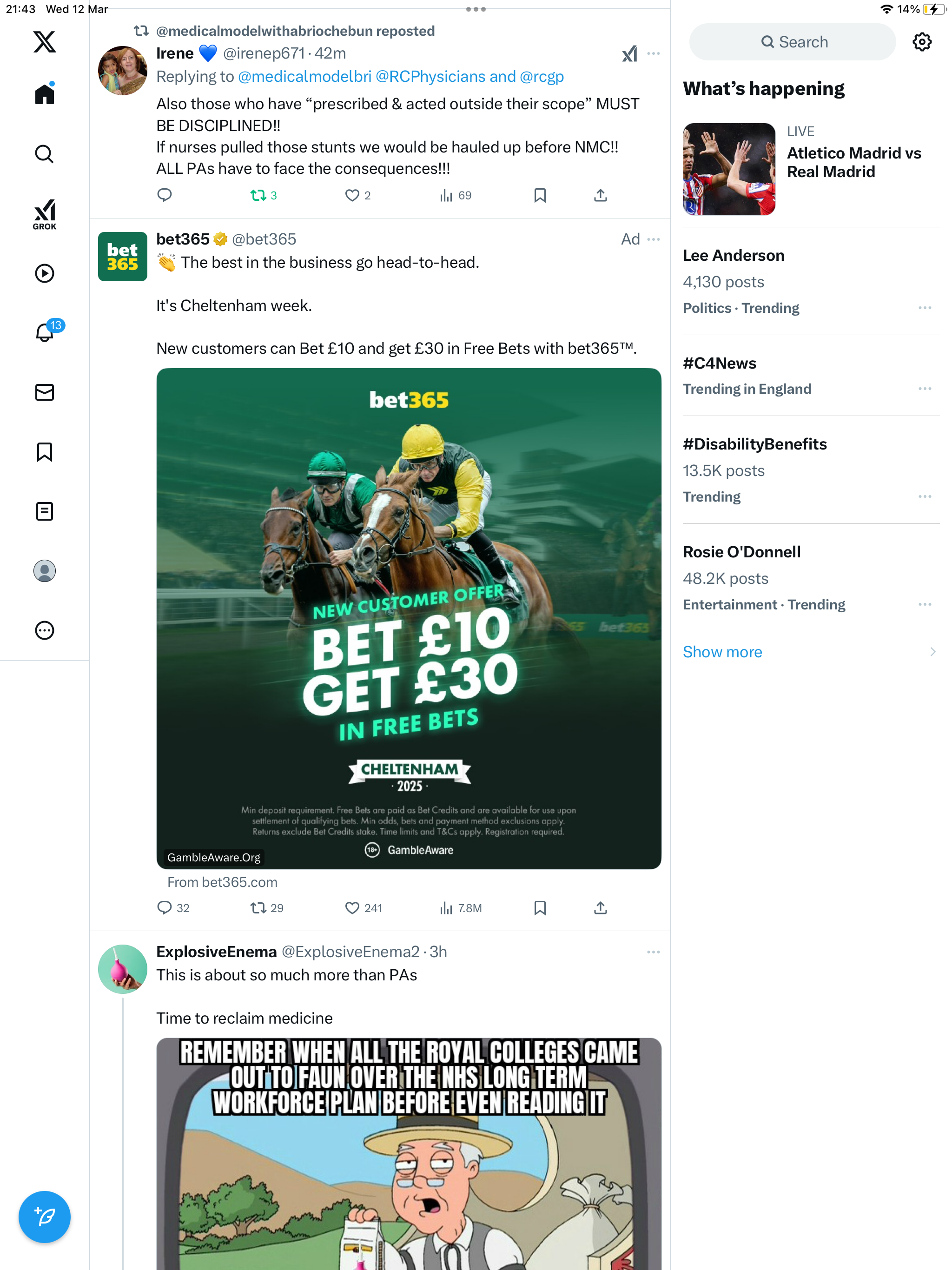The width and height of the screenshot is (952, 1270).
Task: Click the Grok icon on Irene's post
Action: tap(629, 54)
